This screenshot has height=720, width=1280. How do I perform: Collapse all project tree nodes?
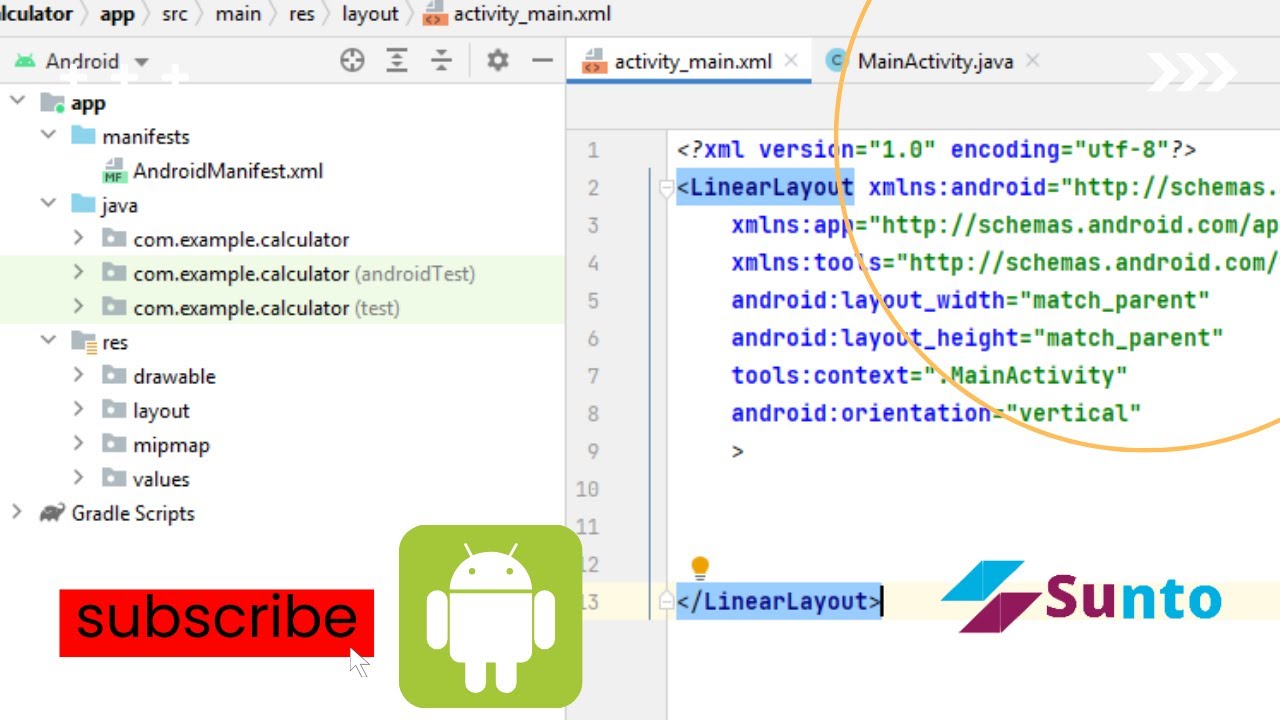(x=441, y=61)
